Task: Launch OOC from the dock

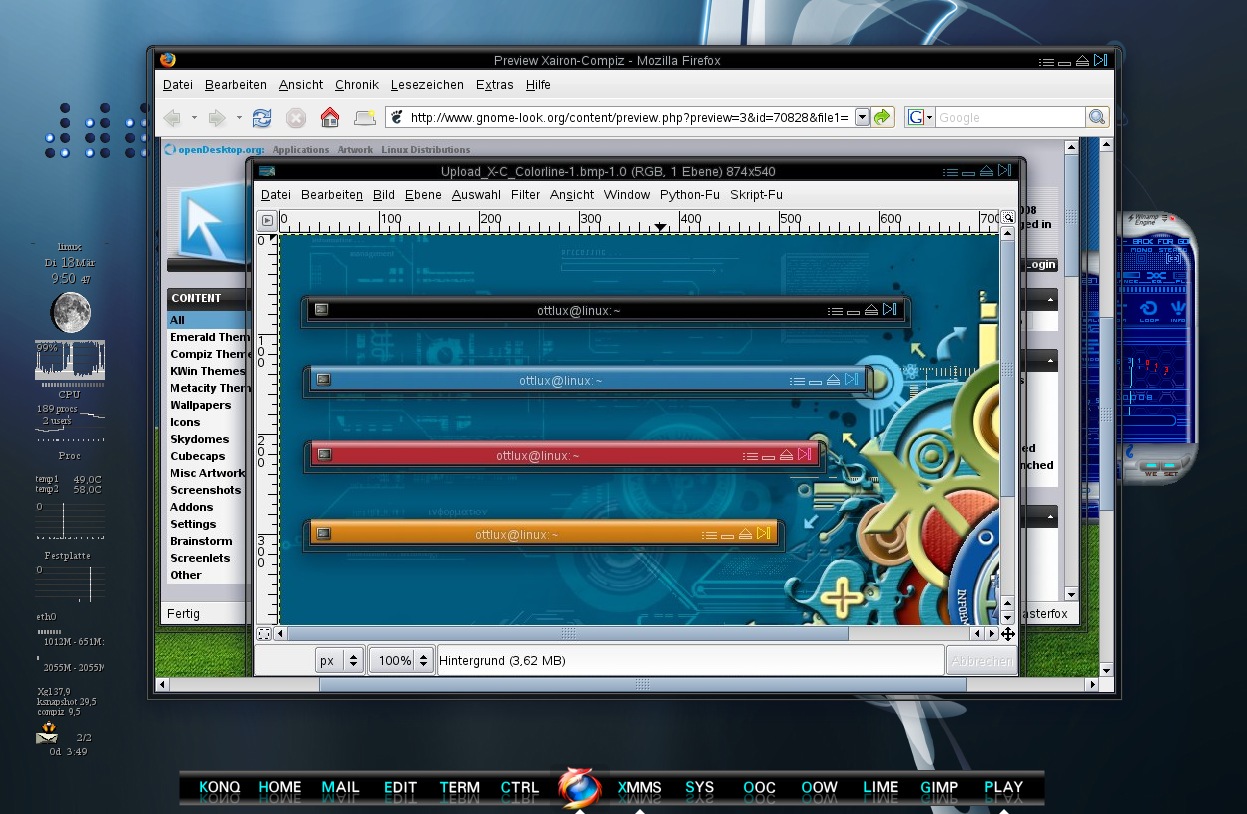Action: (759, 787)
